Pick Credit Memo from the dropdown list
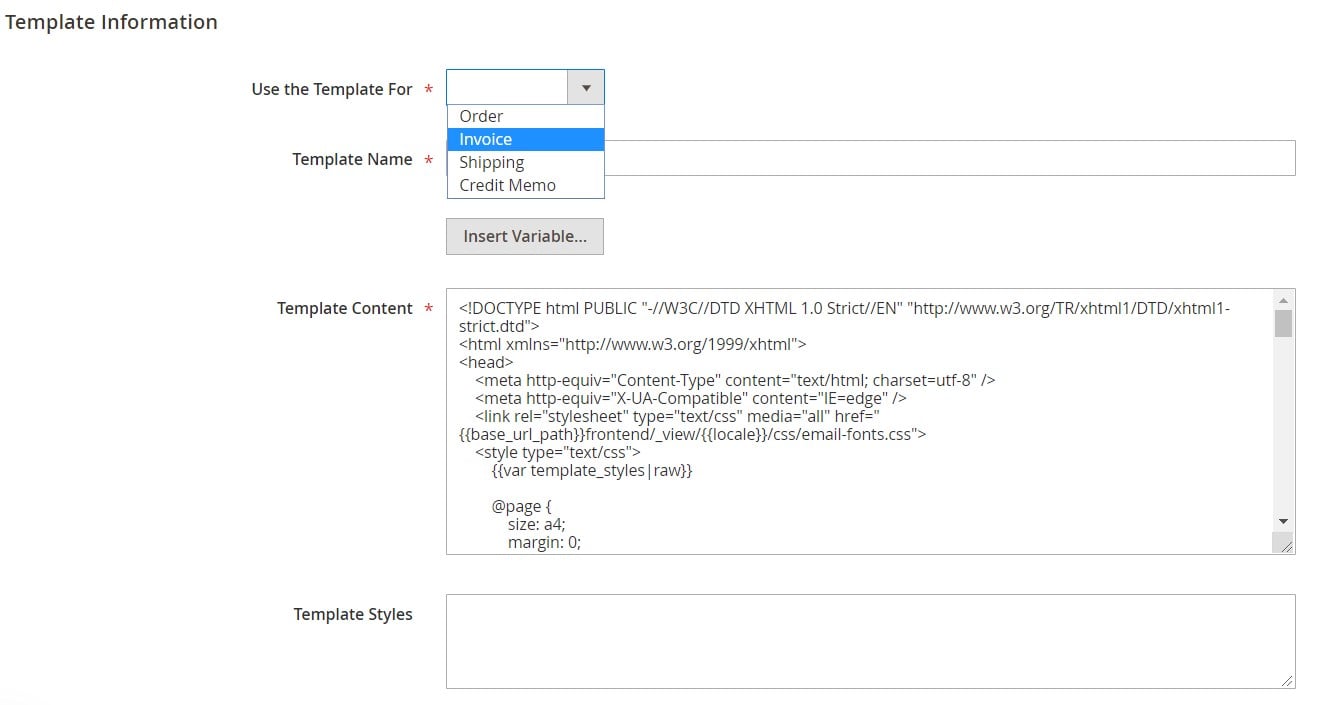The height and width of the screenshot is (705, 1322). coord(525,185)
